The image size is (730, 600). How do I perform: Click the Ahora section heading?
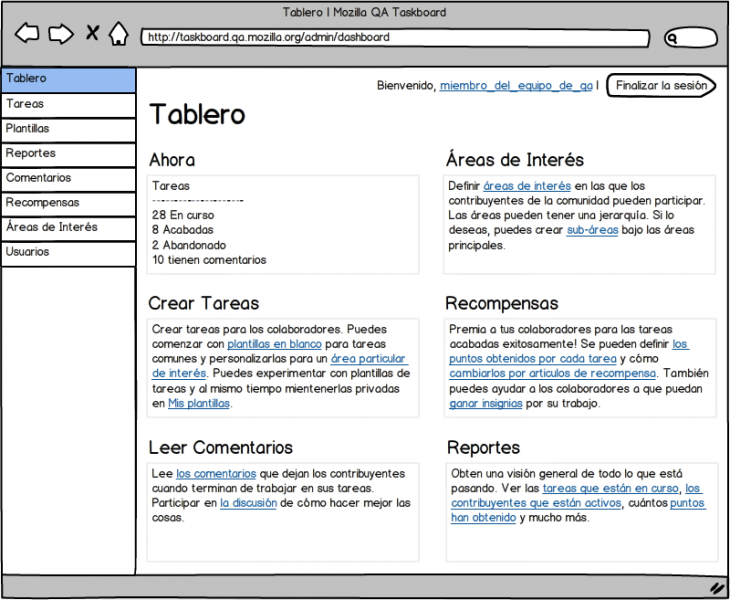[172, 160]
